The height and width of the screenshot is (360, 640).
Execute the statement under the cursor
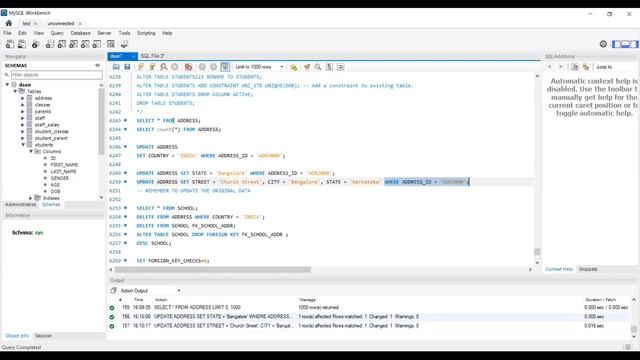click(152, 67)
